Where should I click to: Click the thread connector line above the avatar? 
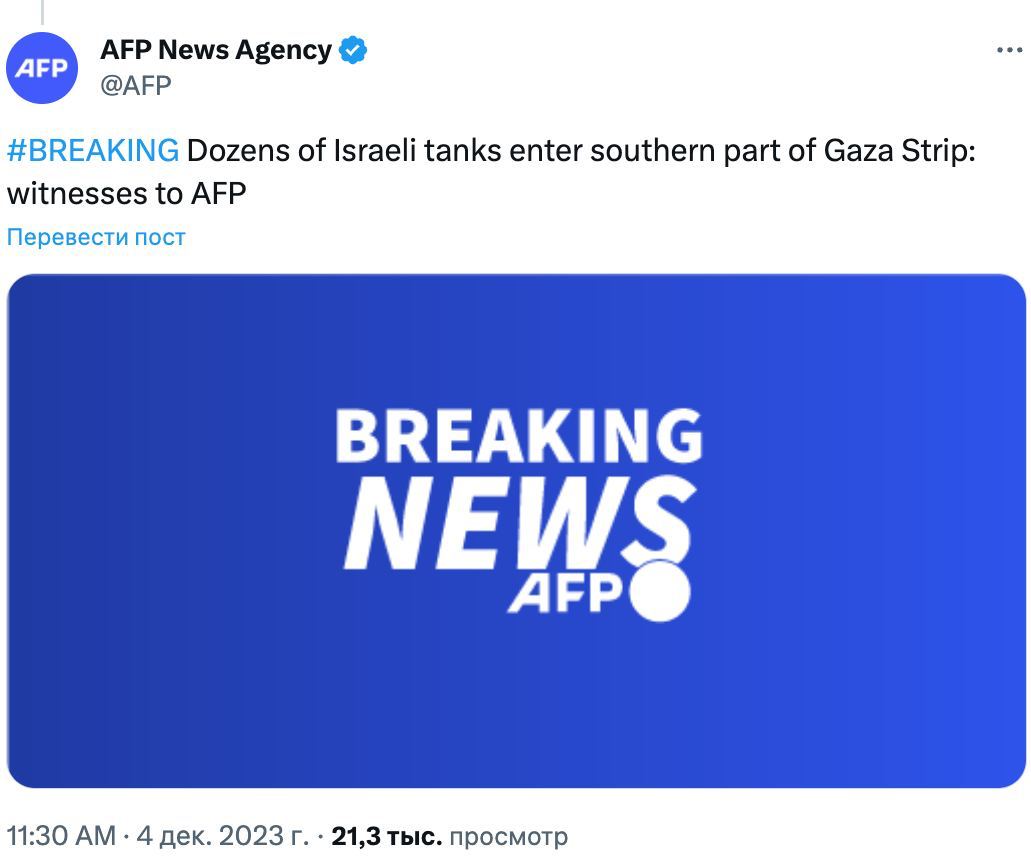coord(42,12)
